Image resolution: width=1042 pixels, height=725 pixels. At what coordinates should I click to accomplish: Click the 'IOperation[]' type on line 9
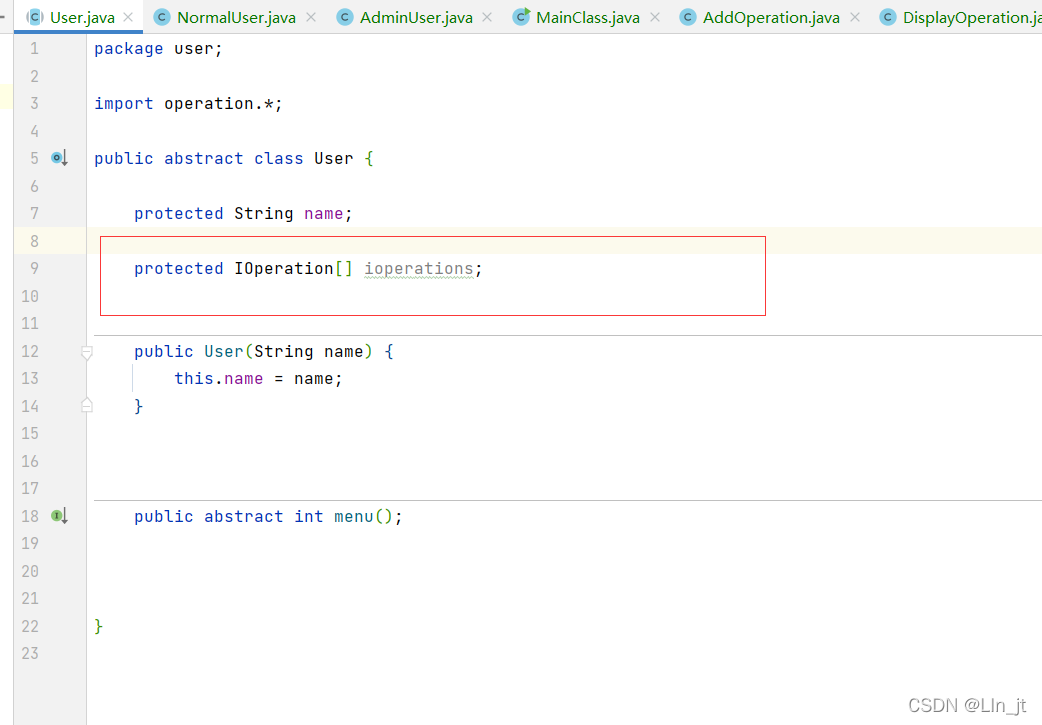click(x=293, y=268)
